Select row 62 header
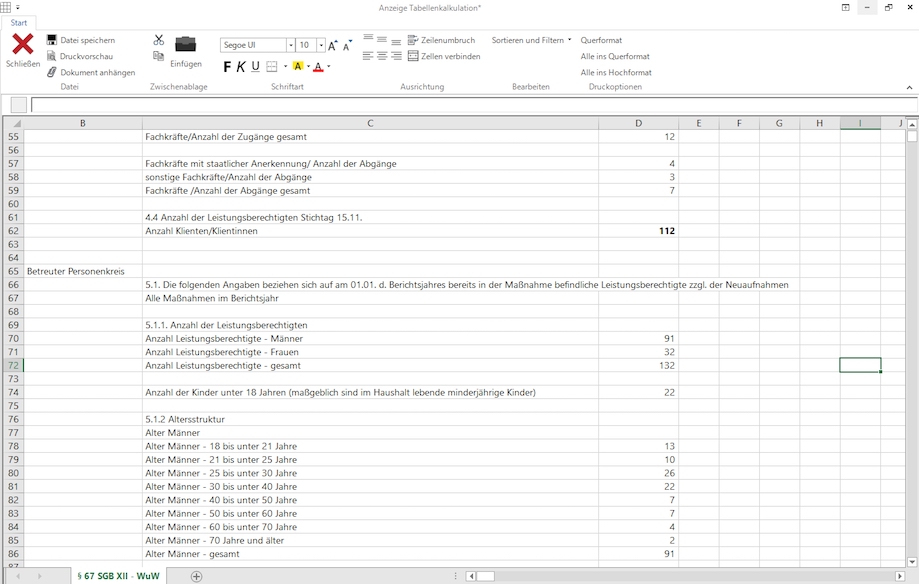This screenshot has width=919, height=584. point(13,231)
